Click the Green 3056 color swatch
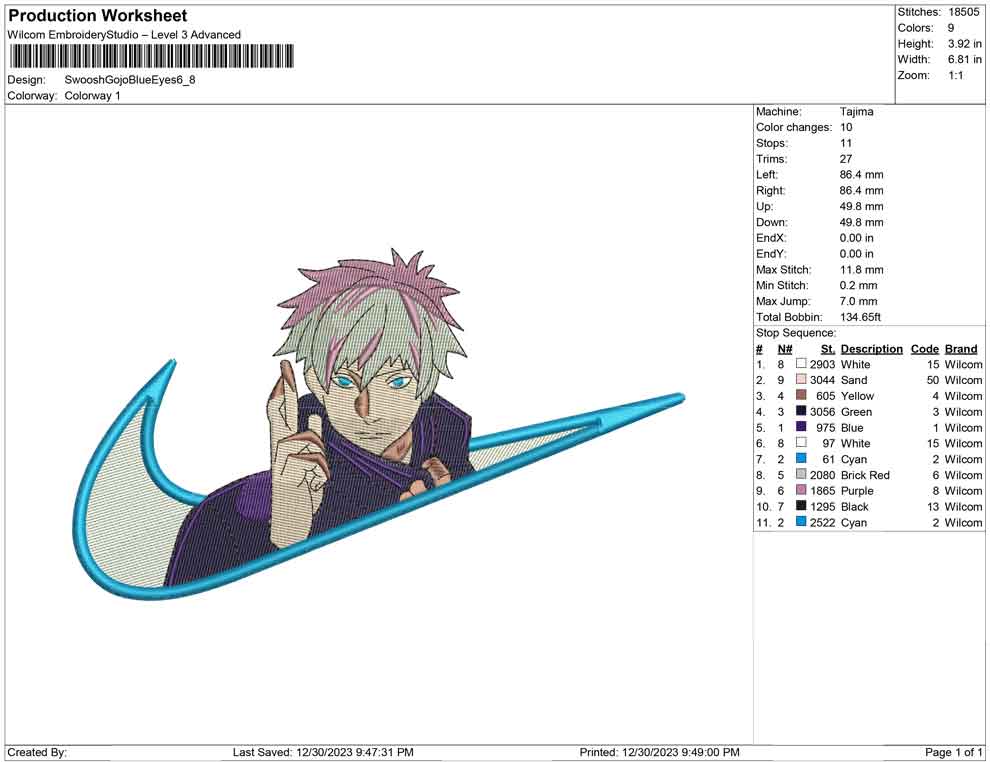The image size is (990, 762). pyautogui.click(x=801, y=411)
